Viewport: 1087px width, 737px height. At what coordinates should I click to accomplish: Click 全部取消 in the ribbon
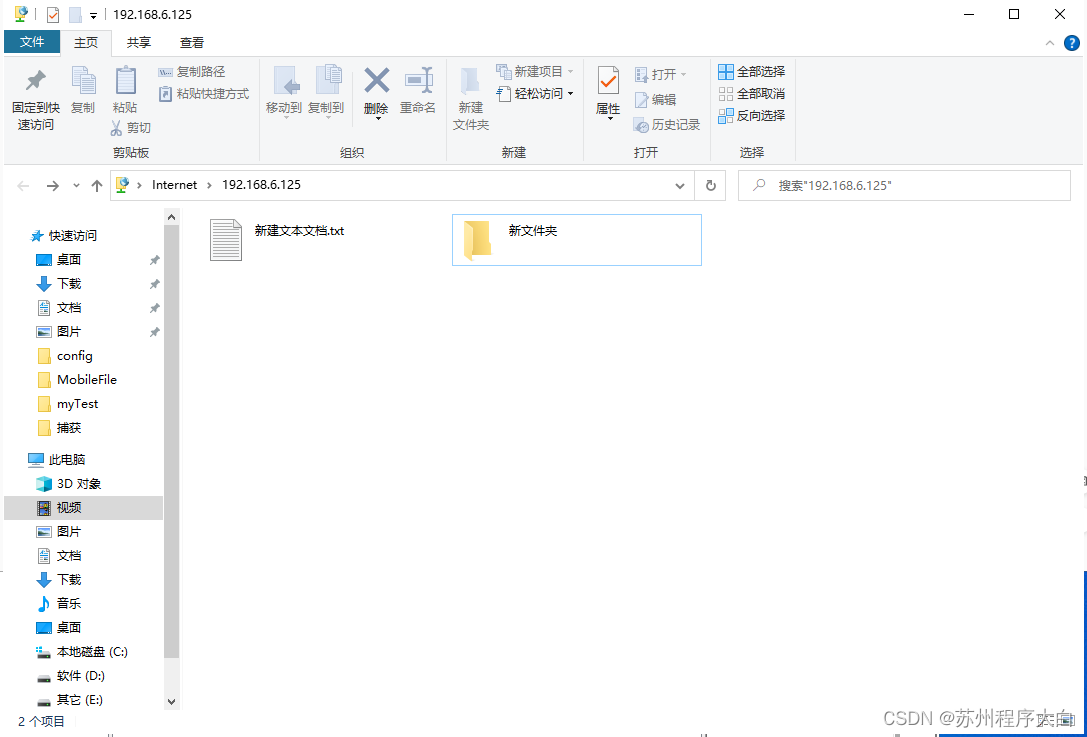[x=751, y=94]
